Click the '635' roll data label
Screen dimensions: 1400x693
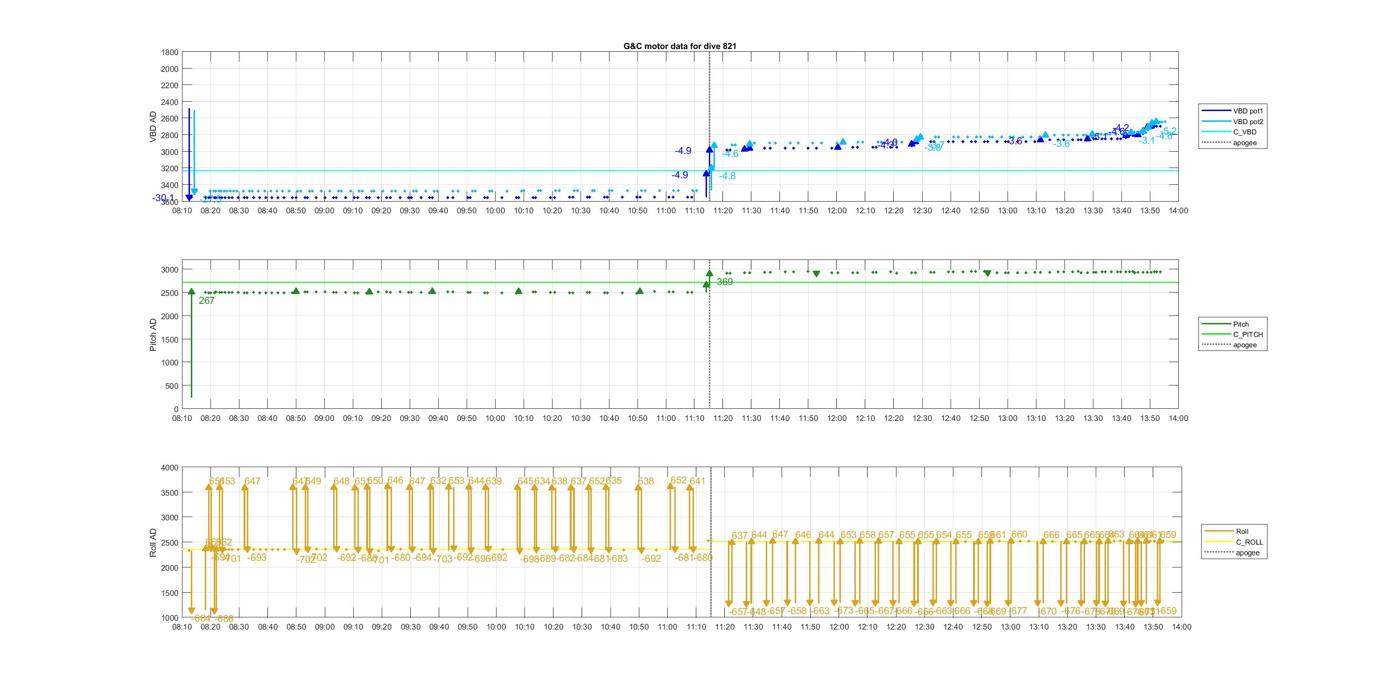[613, 481]
